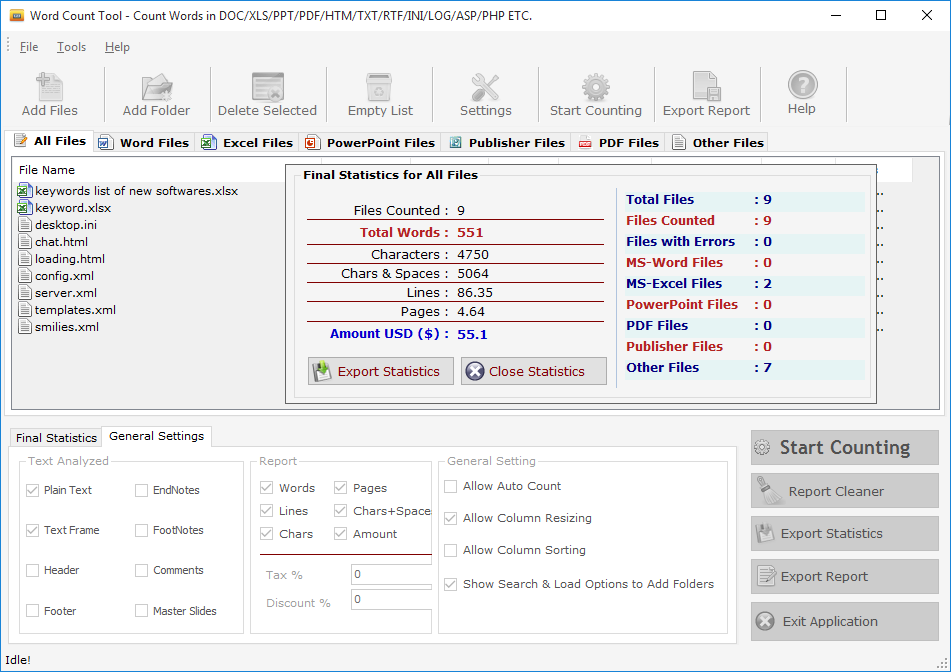Image resolution: width=951 pixels, height=672 pixels.
Task: Select templates.xml in the file list
Action: coord(75,310)
